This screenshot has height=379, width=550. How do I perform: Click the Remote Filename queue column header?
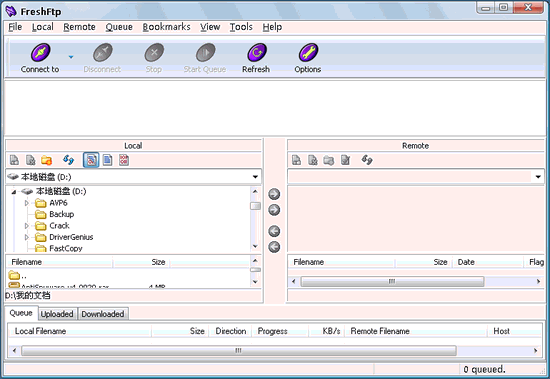[416, 331]
